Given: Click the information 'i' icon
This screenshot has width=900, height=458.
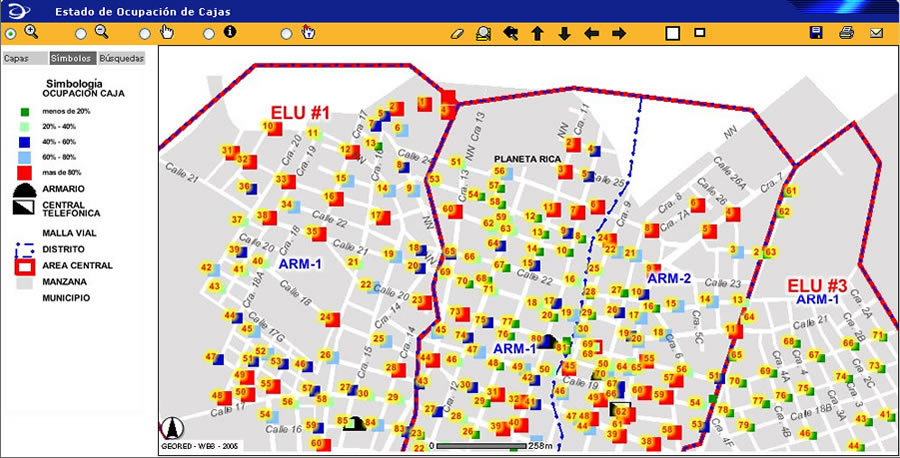Looking at the screenshot, I should (230, 32).
